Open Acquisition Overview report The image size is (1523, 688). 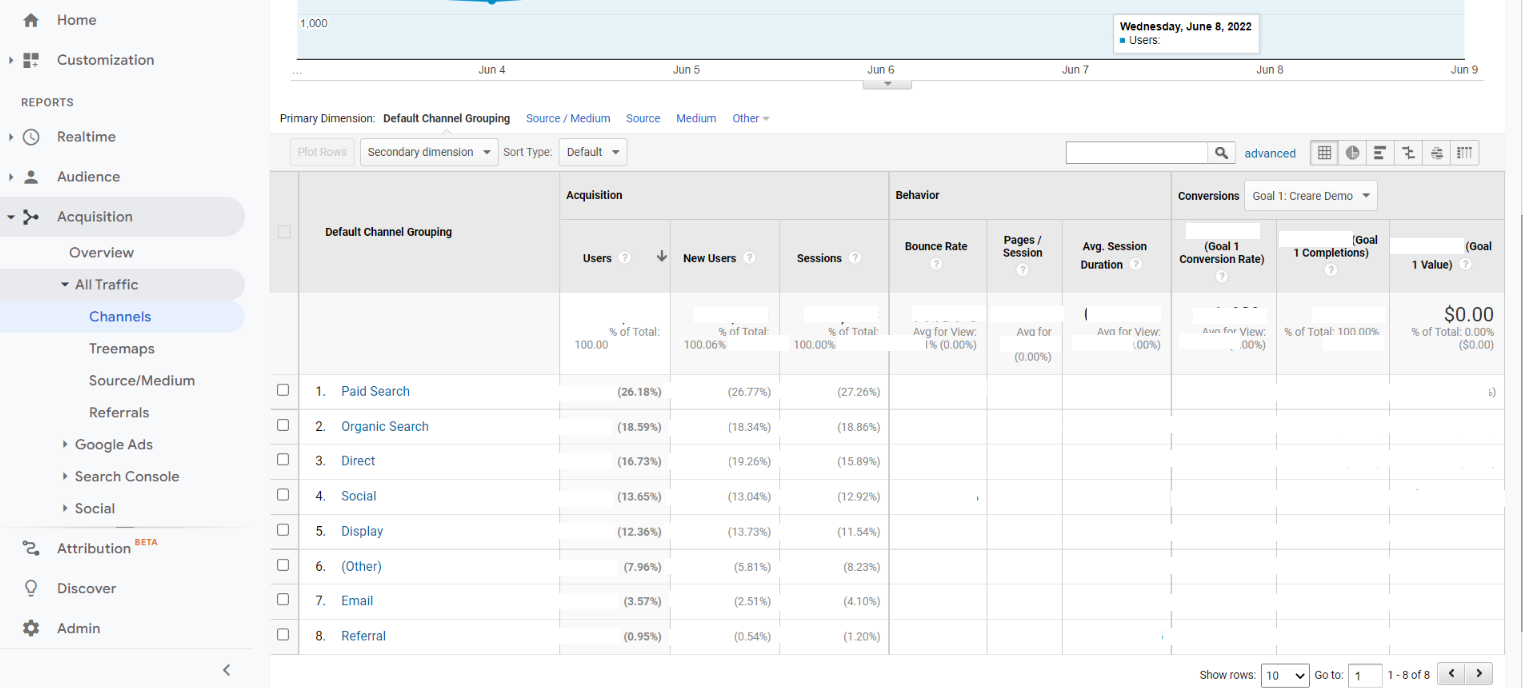tap(101, 253)
